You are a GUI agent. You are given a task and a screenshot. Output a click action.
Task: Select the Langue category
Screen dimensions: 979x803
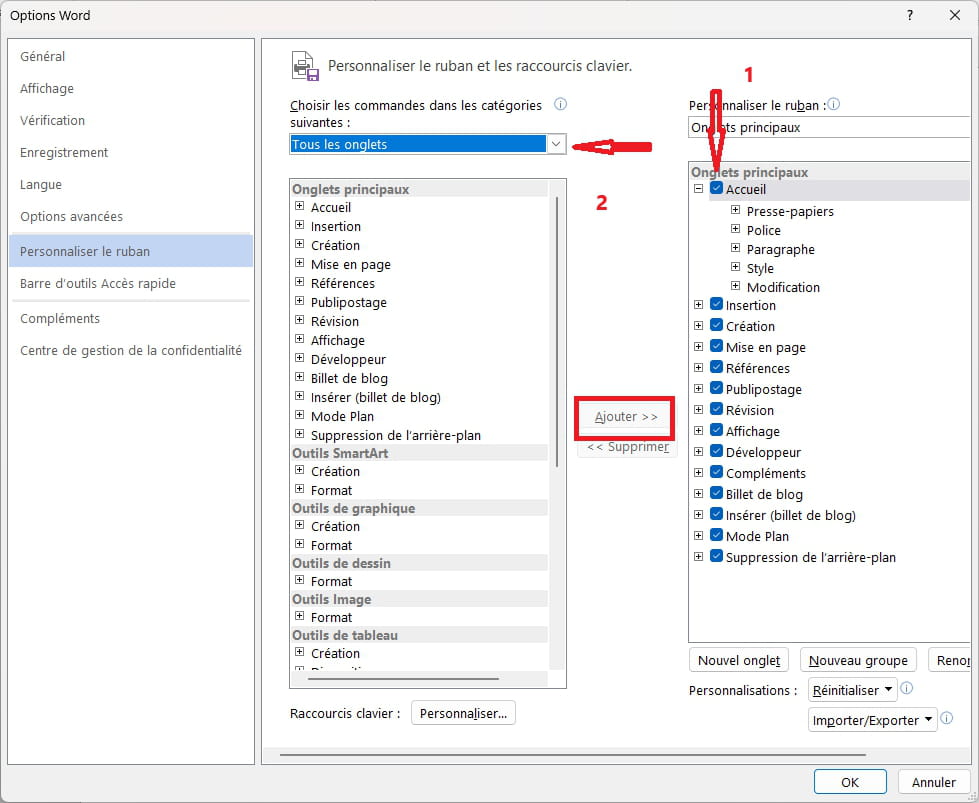131,184
